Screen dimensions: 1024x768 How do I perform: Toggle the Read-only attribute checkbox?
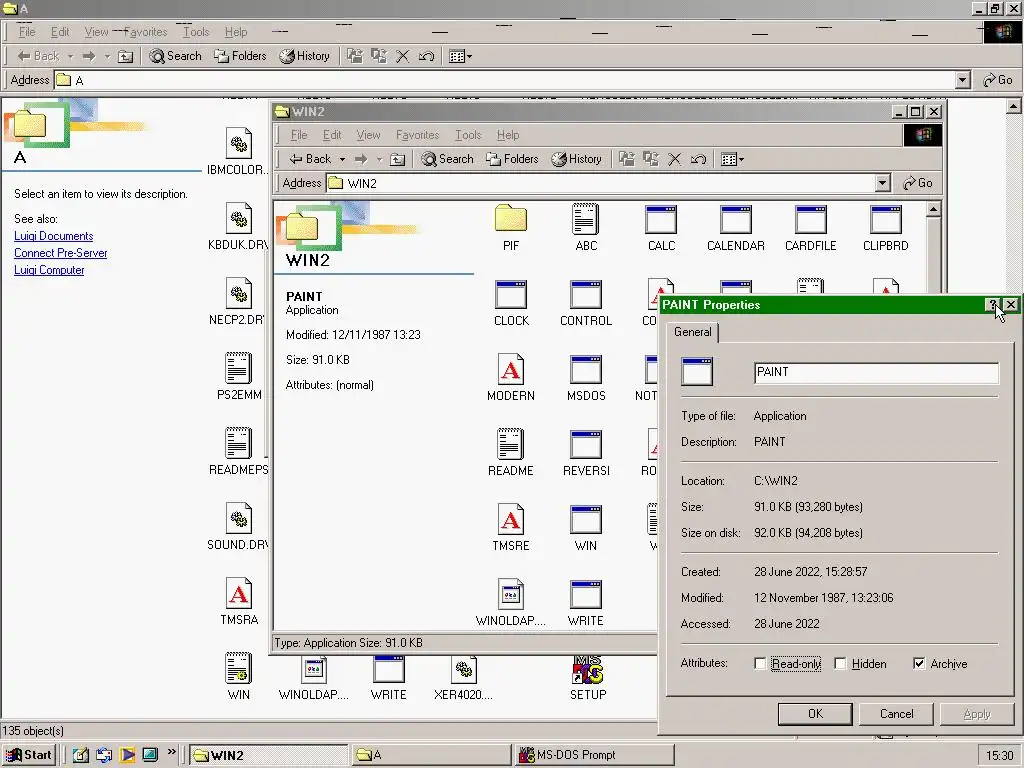(x=760, y=664)
